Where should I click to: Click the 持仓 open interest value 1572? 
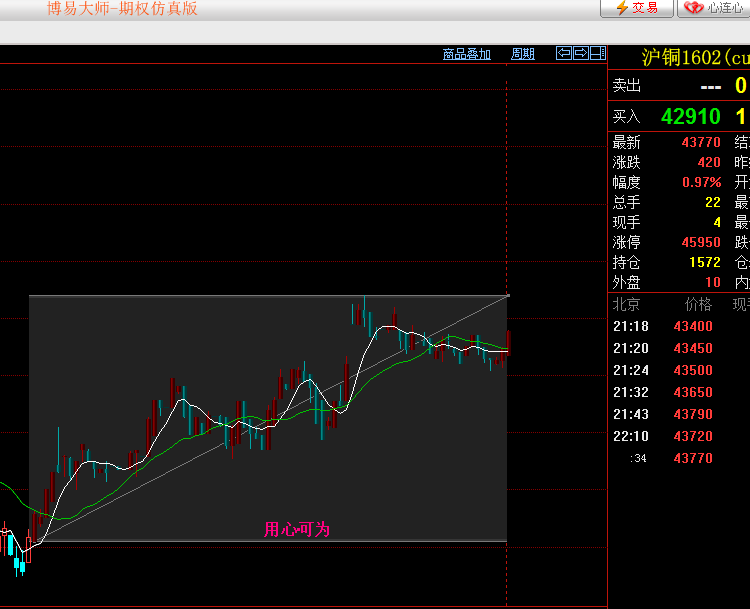pos(704,263)
